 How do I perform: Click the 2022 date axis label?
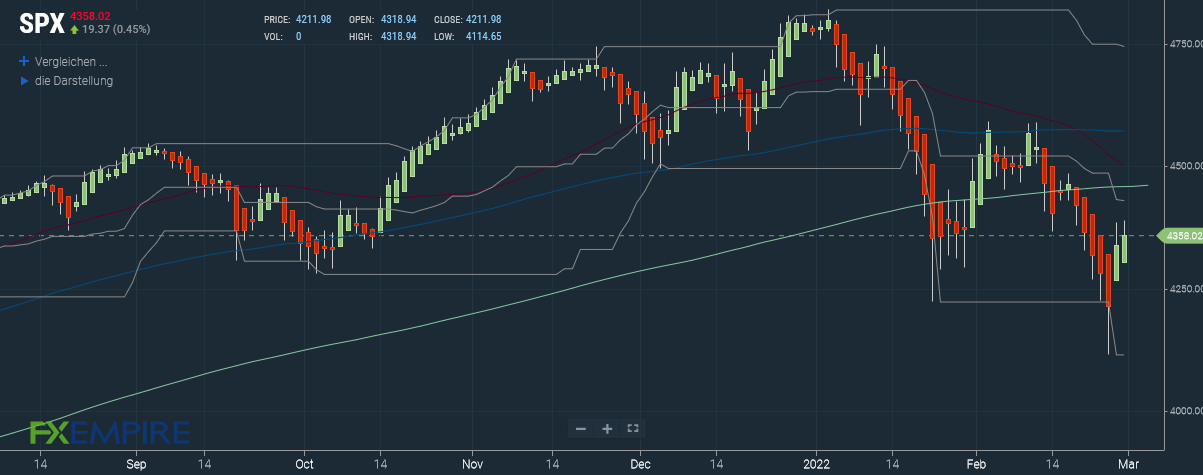click(816, 465)
